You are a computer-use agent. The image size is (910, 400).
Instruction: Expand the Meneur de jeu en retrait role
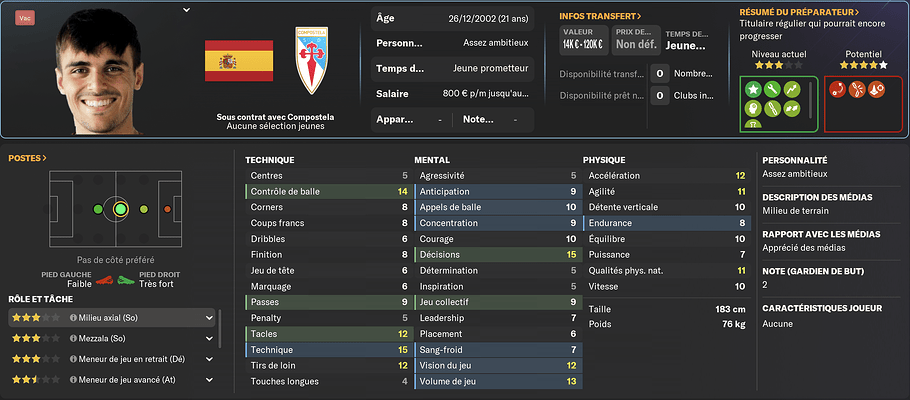point(210,359)
